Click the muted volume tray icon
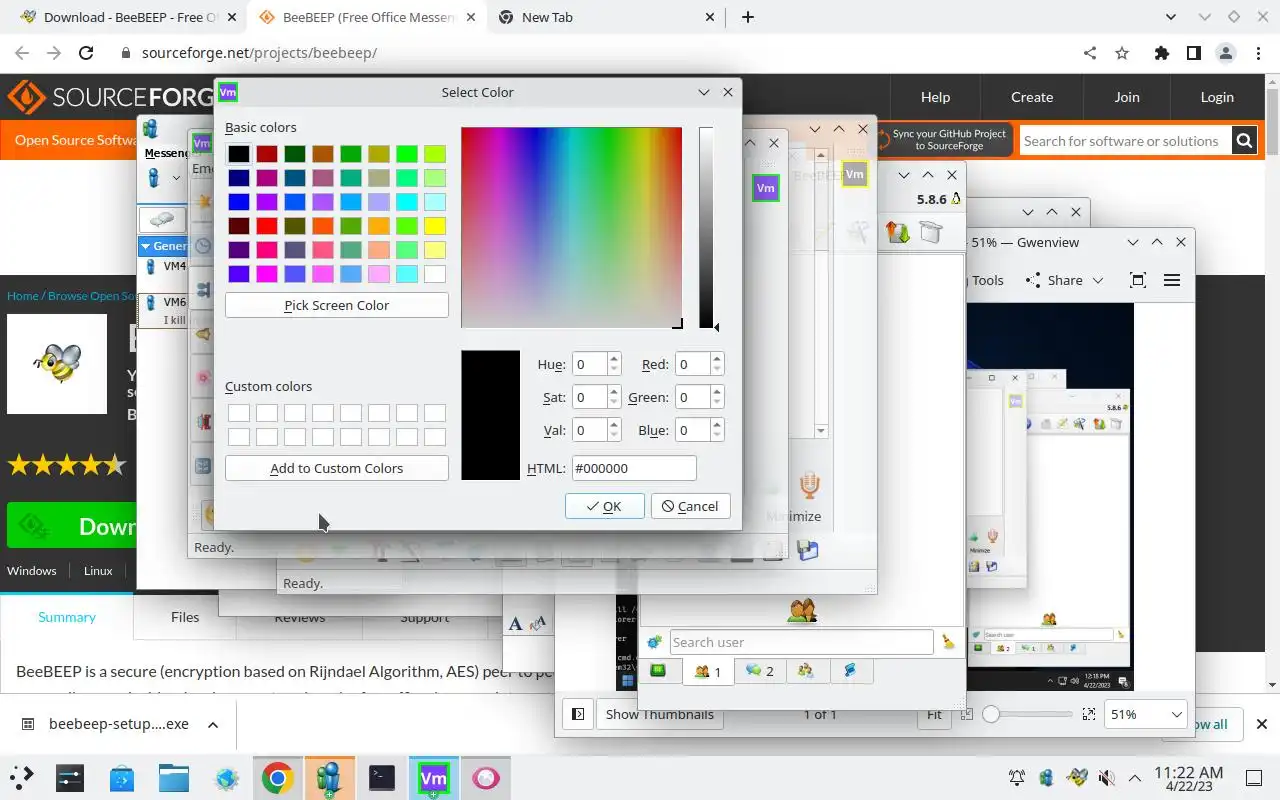The image size is (1280, 800). click(1106, 777)
